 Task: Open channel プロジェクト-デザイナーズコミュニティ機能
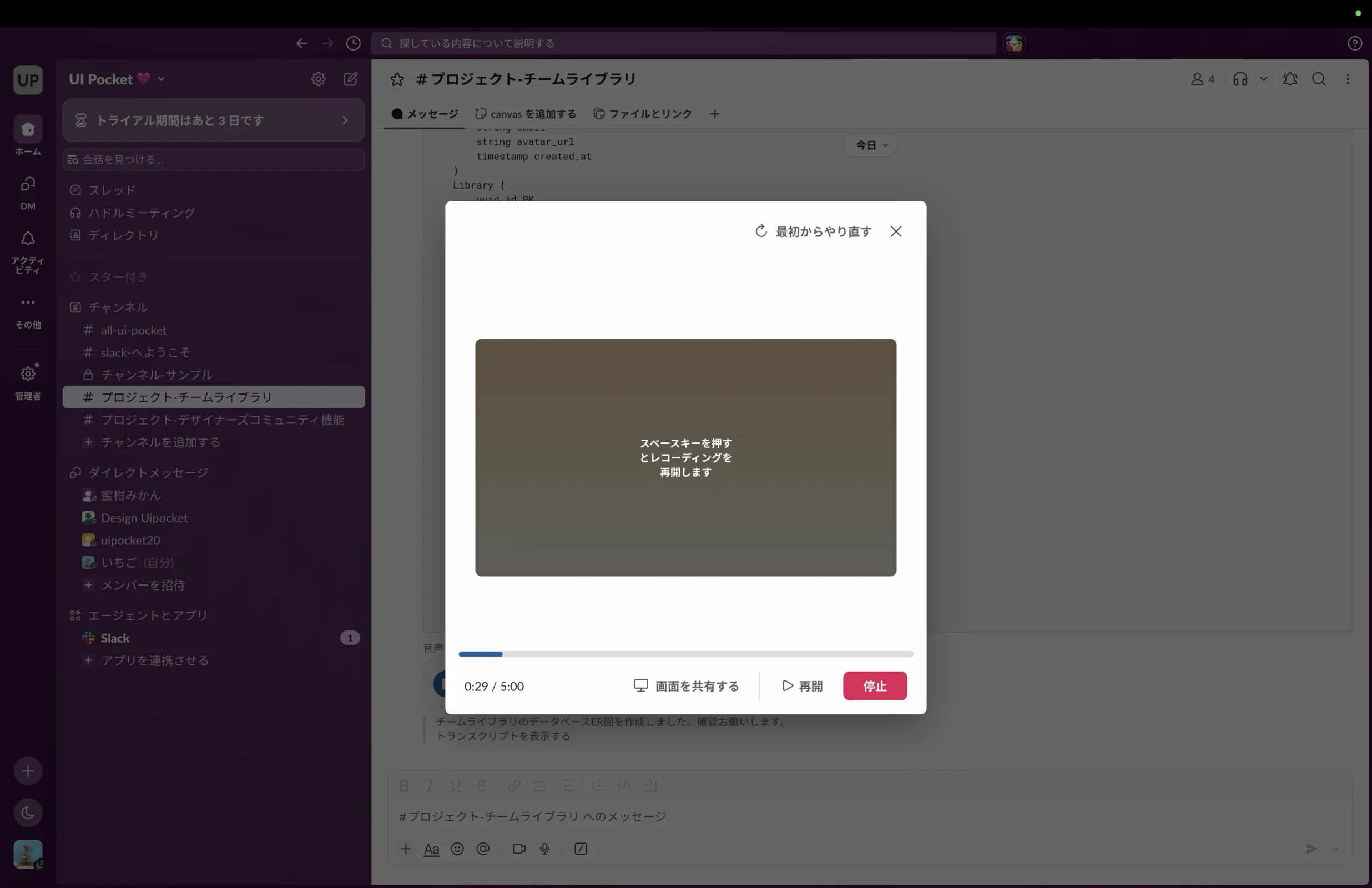pyautogui.click(x=213, y=420)
